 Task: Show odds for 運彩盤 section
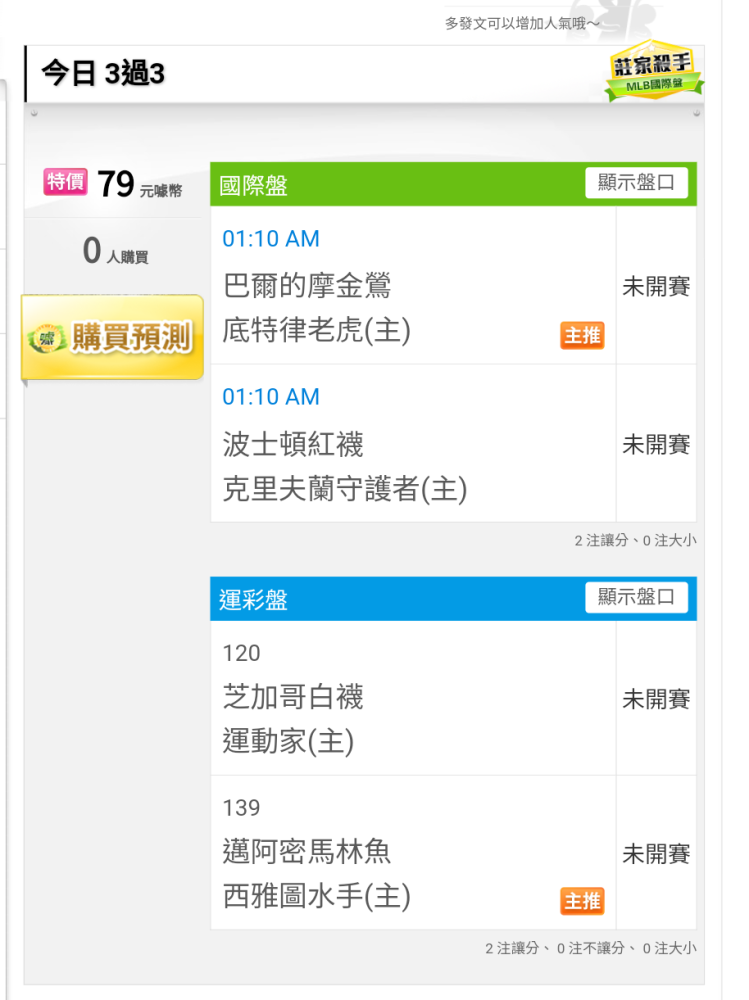[x=636, y=597]
